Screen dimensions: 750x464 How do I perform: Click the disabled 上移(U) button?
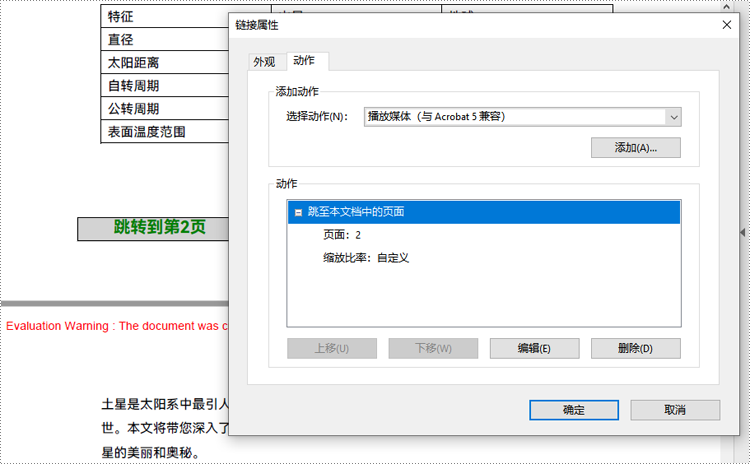332,348
